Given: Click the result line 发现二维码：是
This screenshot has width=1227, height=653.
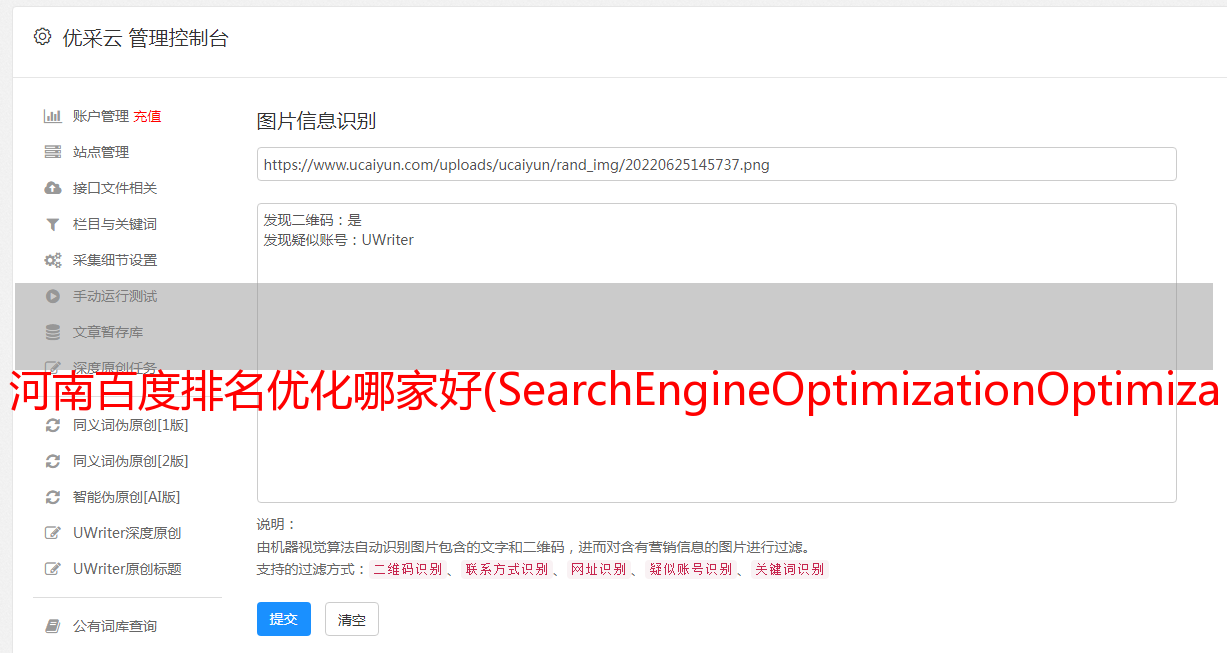Looking at the screenshot, I should 313,220.
